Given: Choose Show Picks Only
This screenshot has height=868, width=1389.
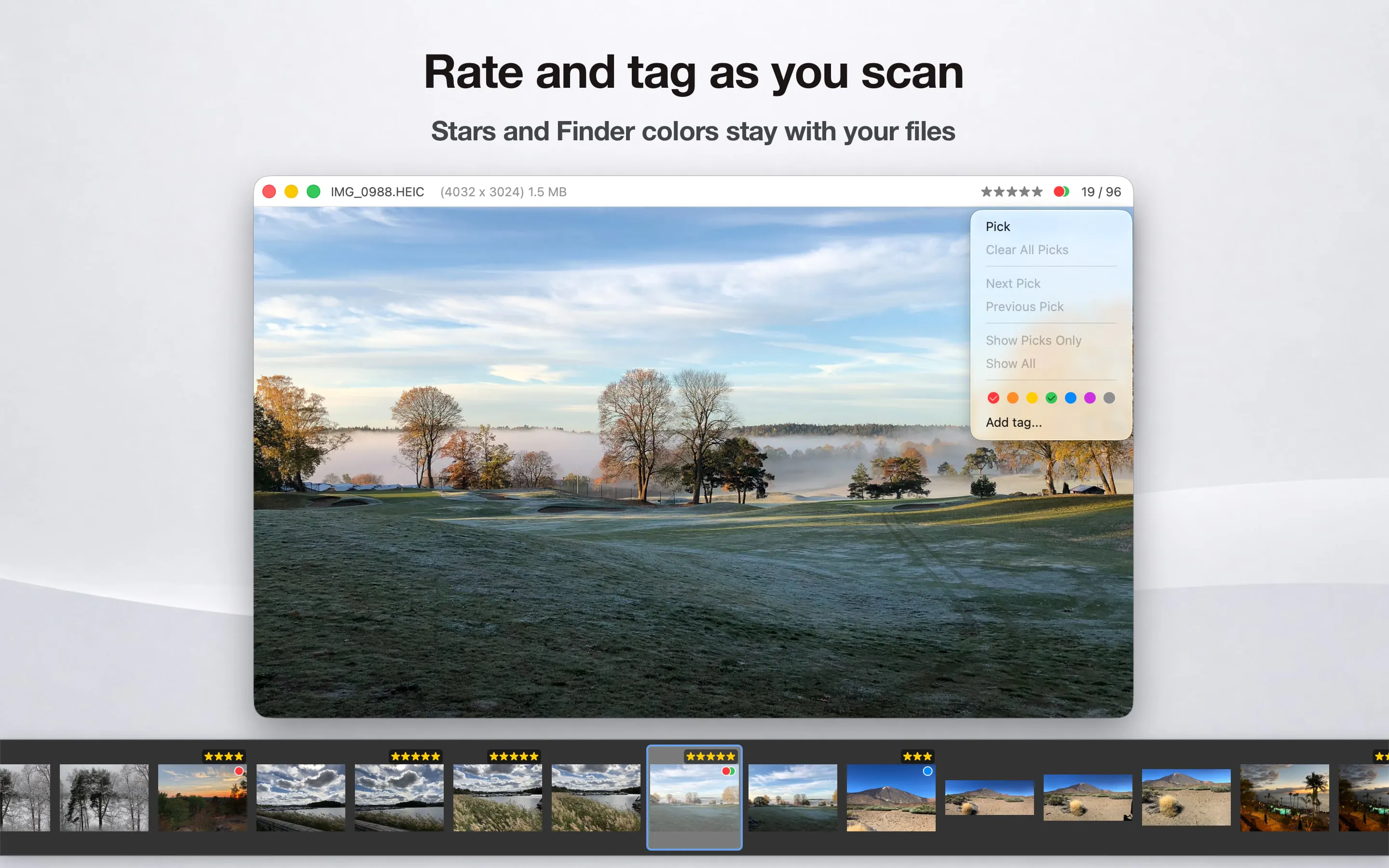Looking at the screenshot, I should pyautogui.click(x=1033, y=340).
